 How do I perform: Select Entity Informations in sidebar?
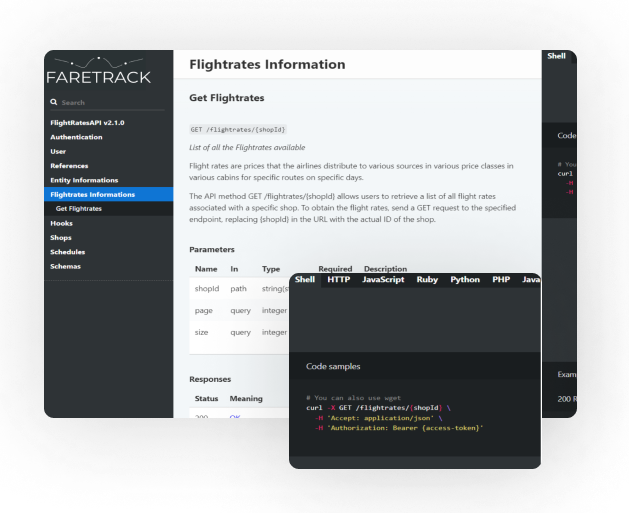pyautogui.click(x=84, y=180)
